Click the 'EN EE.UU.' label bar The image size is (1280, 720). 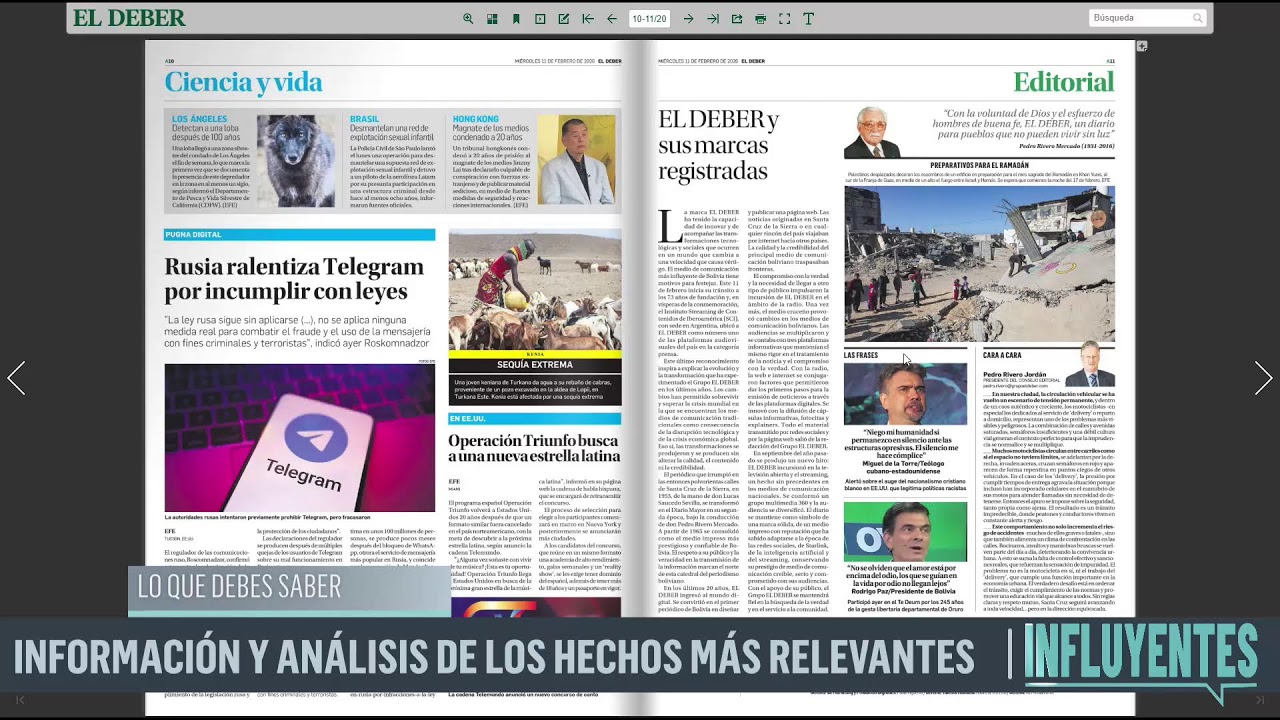pyautogui.click(x=534, y=418)
